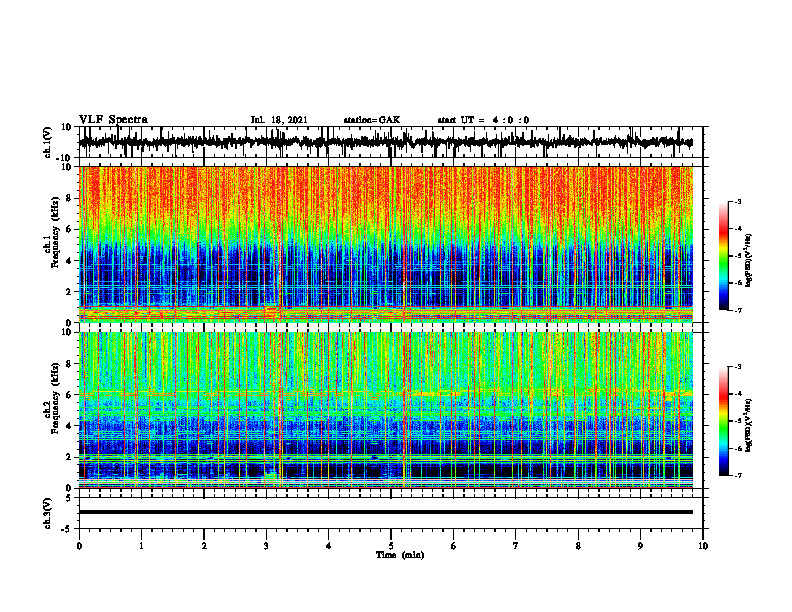Click time axis tick label "10"
Viewport: 792px width, 612px height.
click(x=703, y=546)
